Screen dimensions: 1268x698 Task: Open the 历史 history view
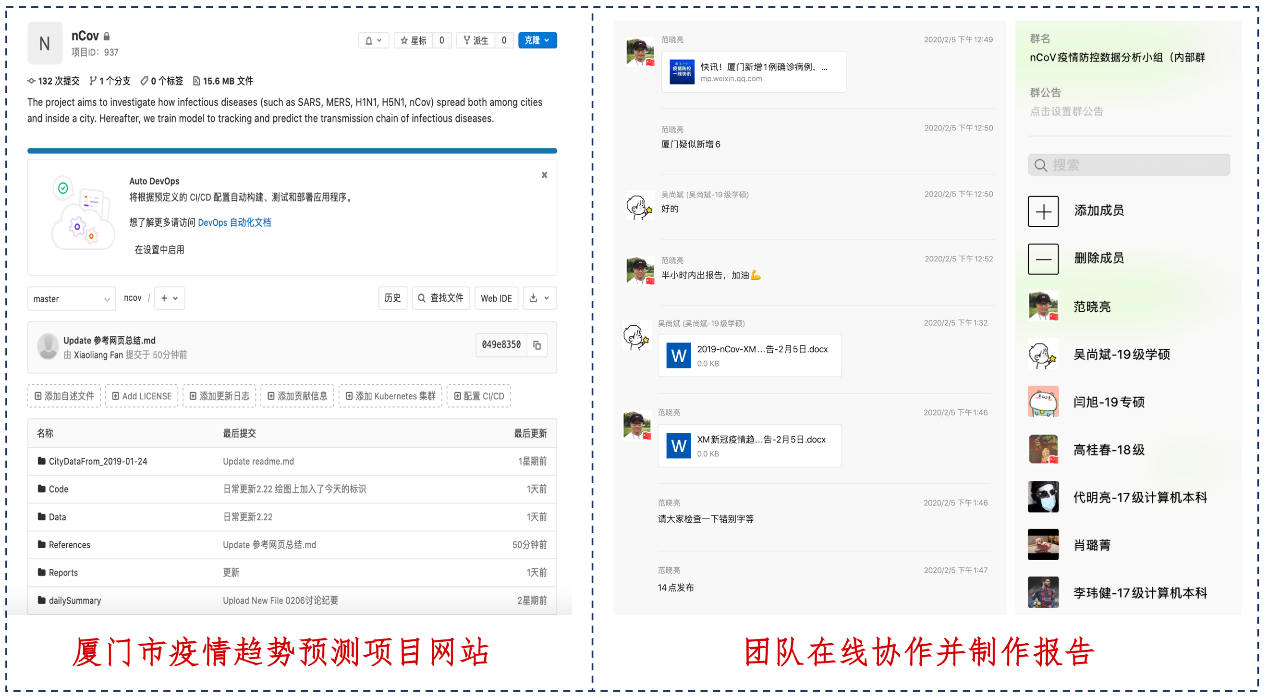[392, 298]
